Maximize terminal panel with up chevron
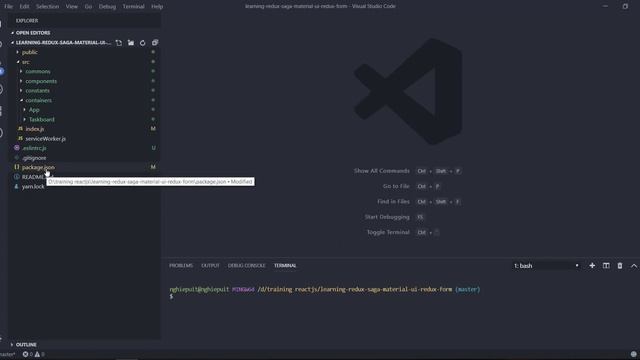The height and width of the screenshot is (360, 640). point(633,266)
